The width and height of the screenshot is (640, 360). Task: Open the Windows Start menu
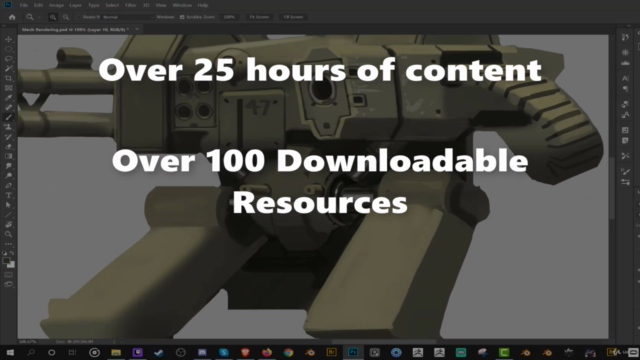click(x=10, y=352)
